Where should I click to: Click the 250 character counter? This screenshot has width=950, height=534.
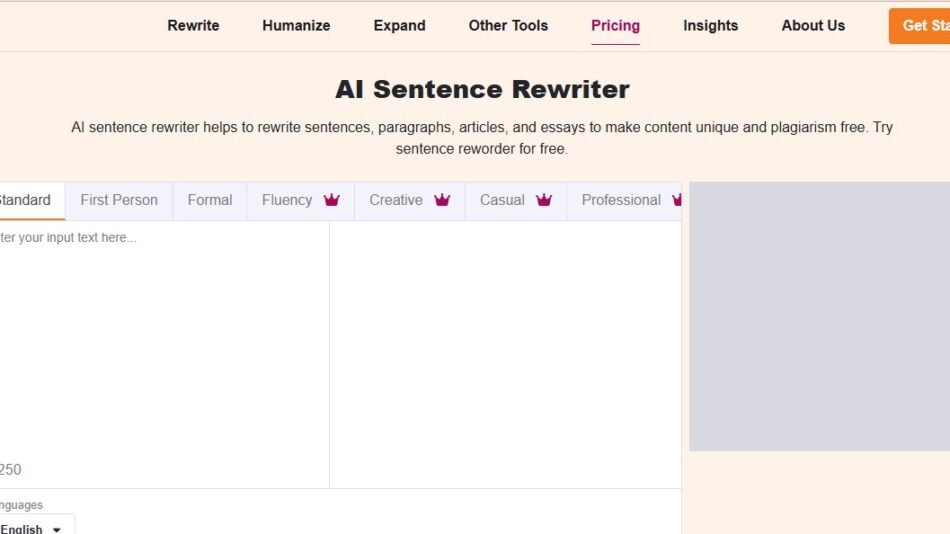click(x=10, y=470)
